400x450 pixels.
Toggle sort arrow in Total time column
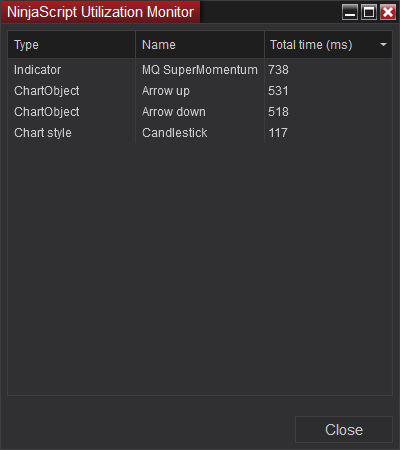pyautogui.click(x=383, y=44)
